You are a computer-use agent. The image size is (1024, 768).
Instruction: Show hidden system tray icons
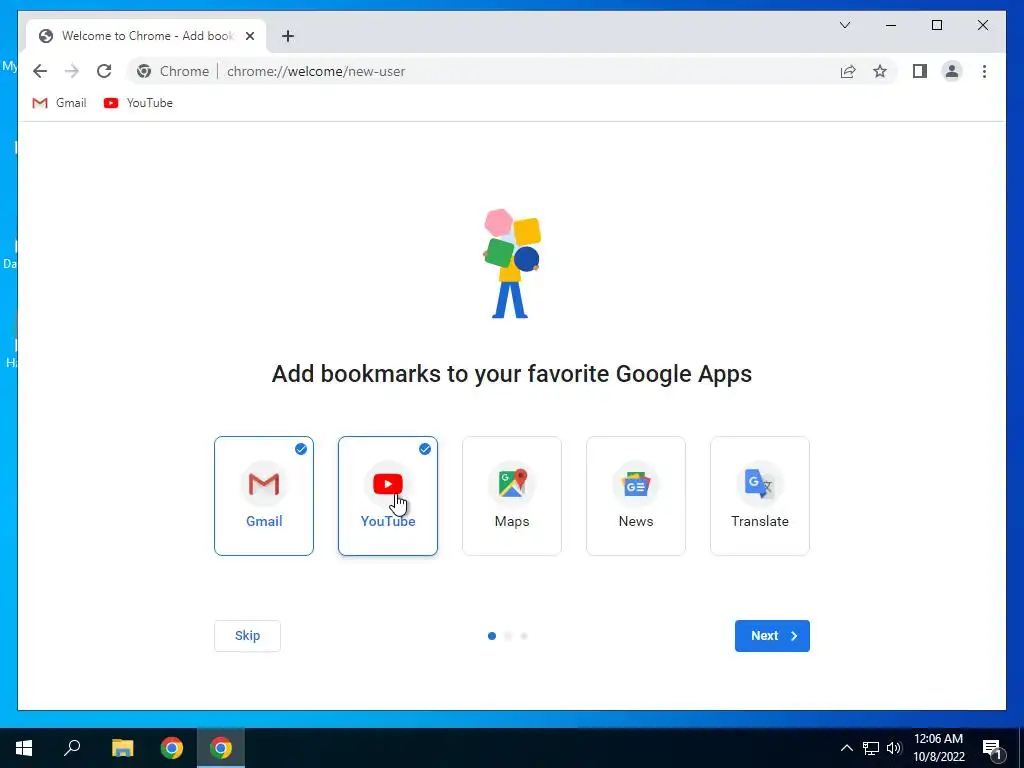[x=846, y=748]
